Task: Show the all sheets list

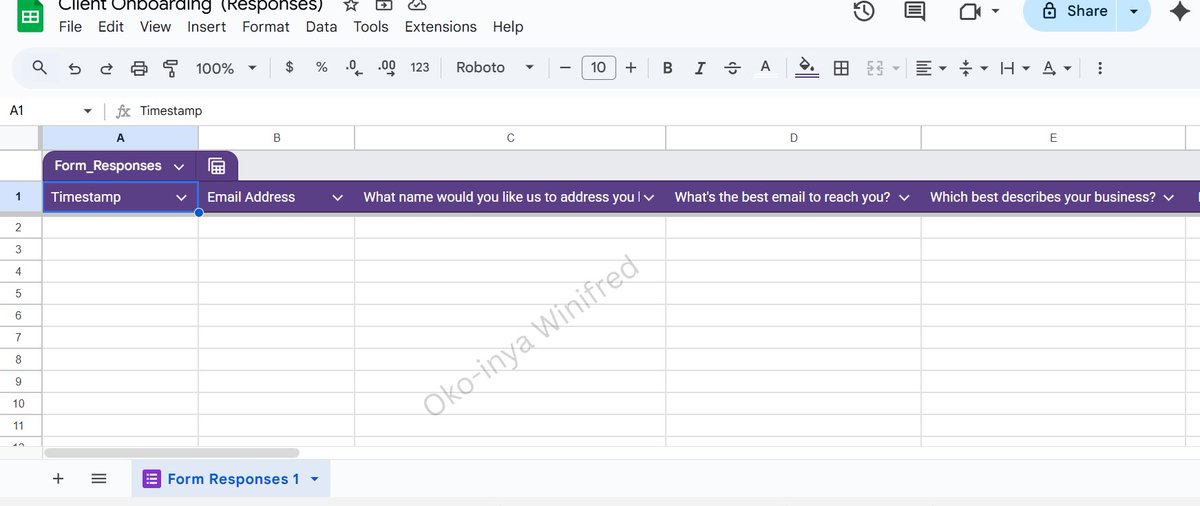Action: click(99, 479)
